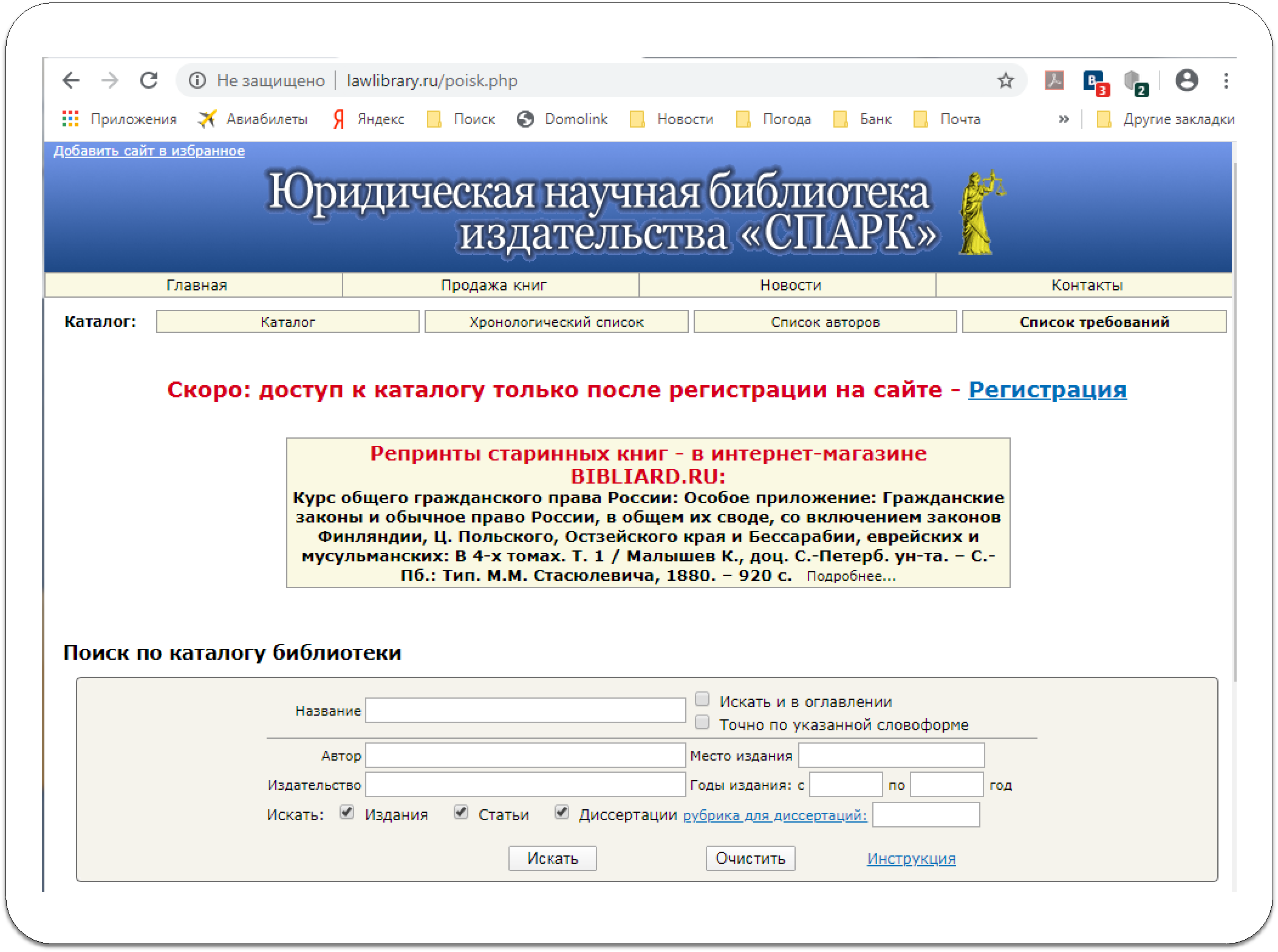Bookmark this page with the star icon
Image resolution: width=1278 pixels, height=952 pixels.
click(1005, 80)
